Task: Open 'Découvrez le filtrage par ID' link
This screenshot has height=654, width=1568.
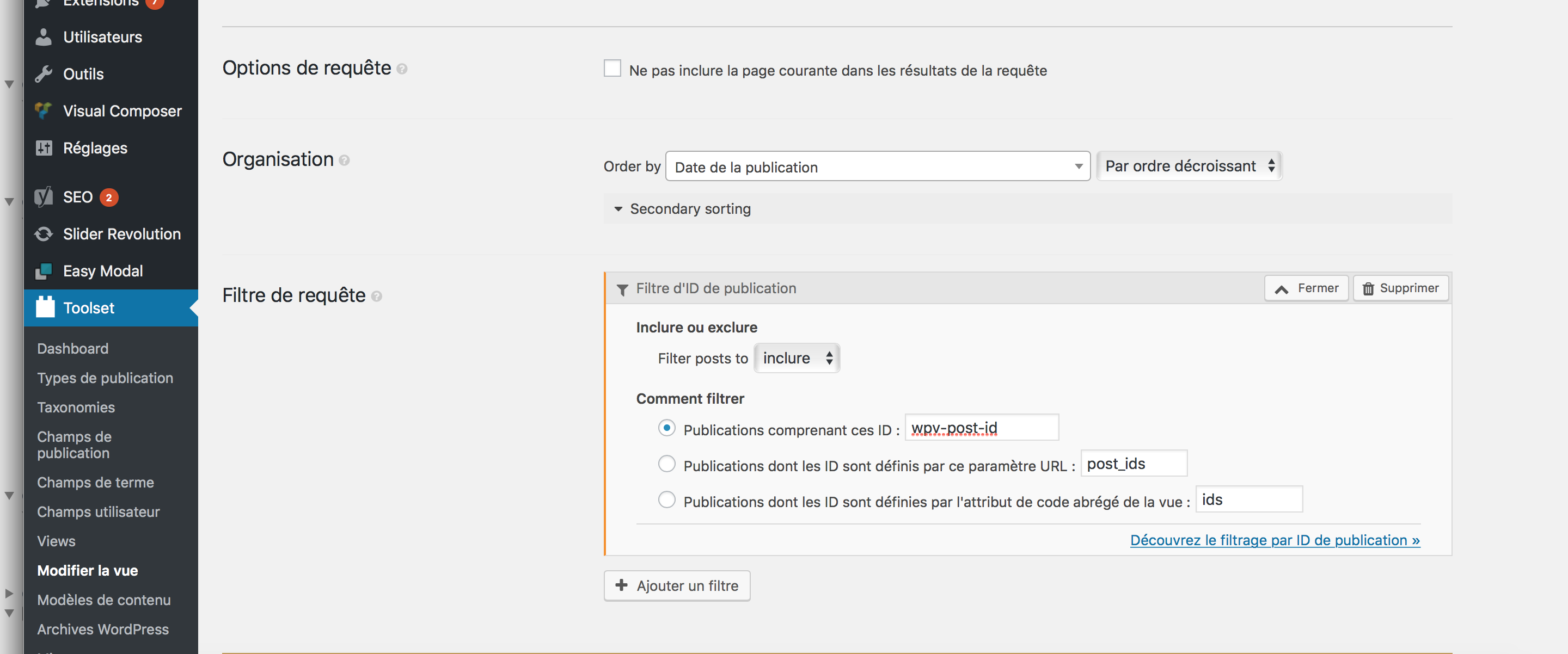Action: 1275,540
